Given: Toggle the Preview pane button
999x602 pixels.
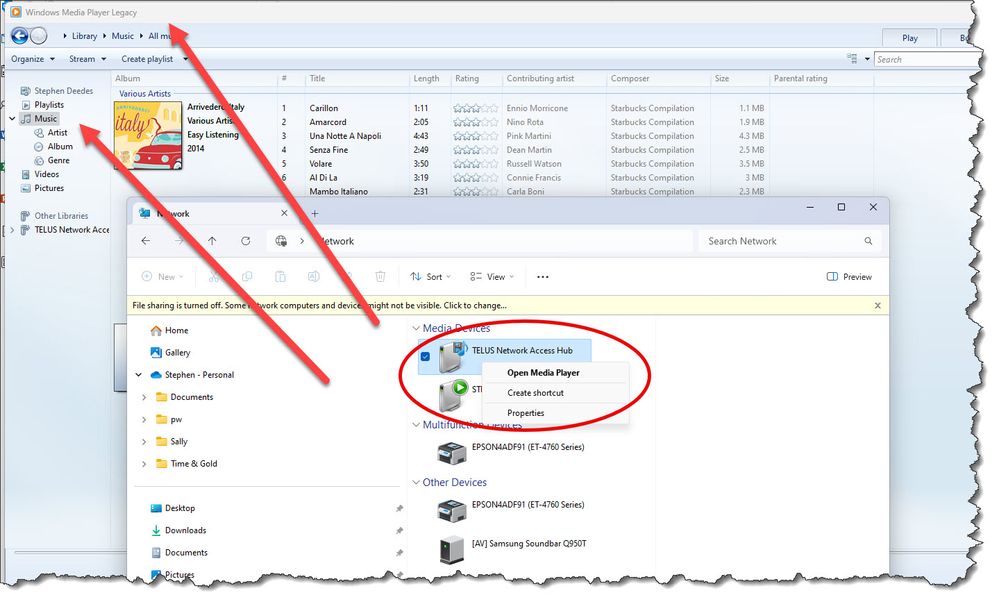Looking at the screenshot, I should (849, 277).
